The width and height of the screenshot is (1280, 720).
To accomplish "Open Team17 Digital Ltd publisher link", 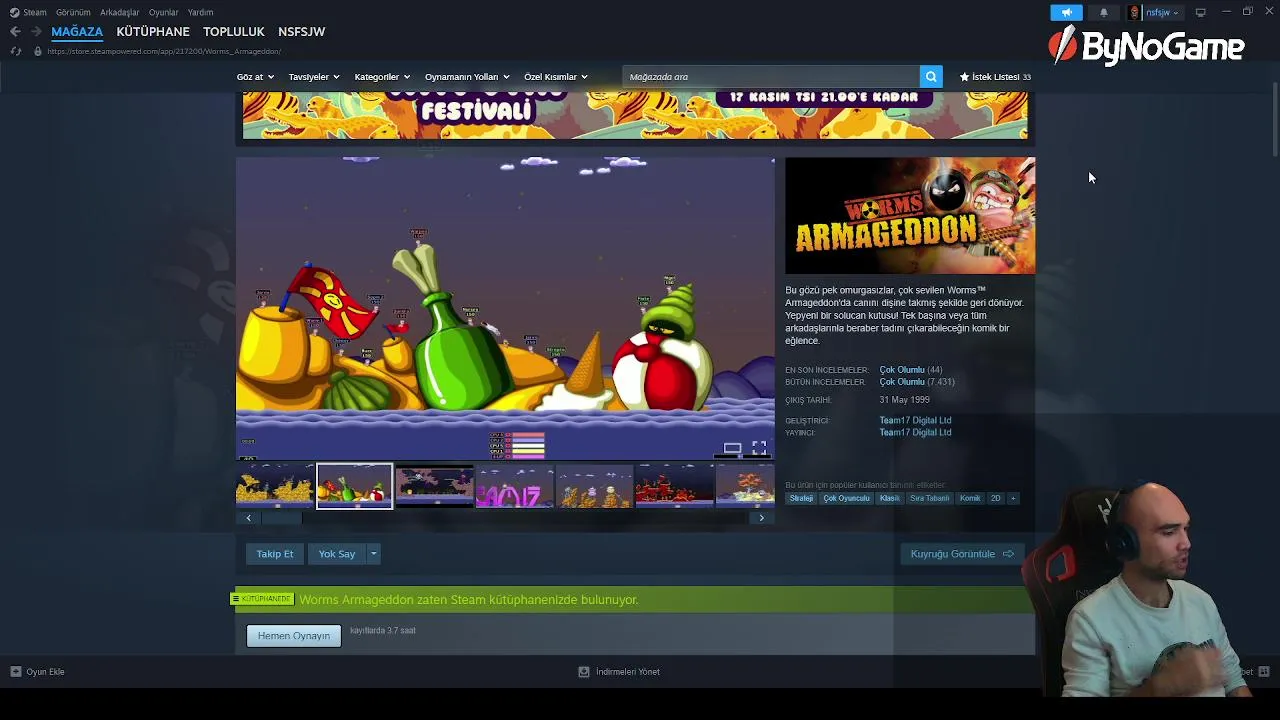I will tap(915, 432).
